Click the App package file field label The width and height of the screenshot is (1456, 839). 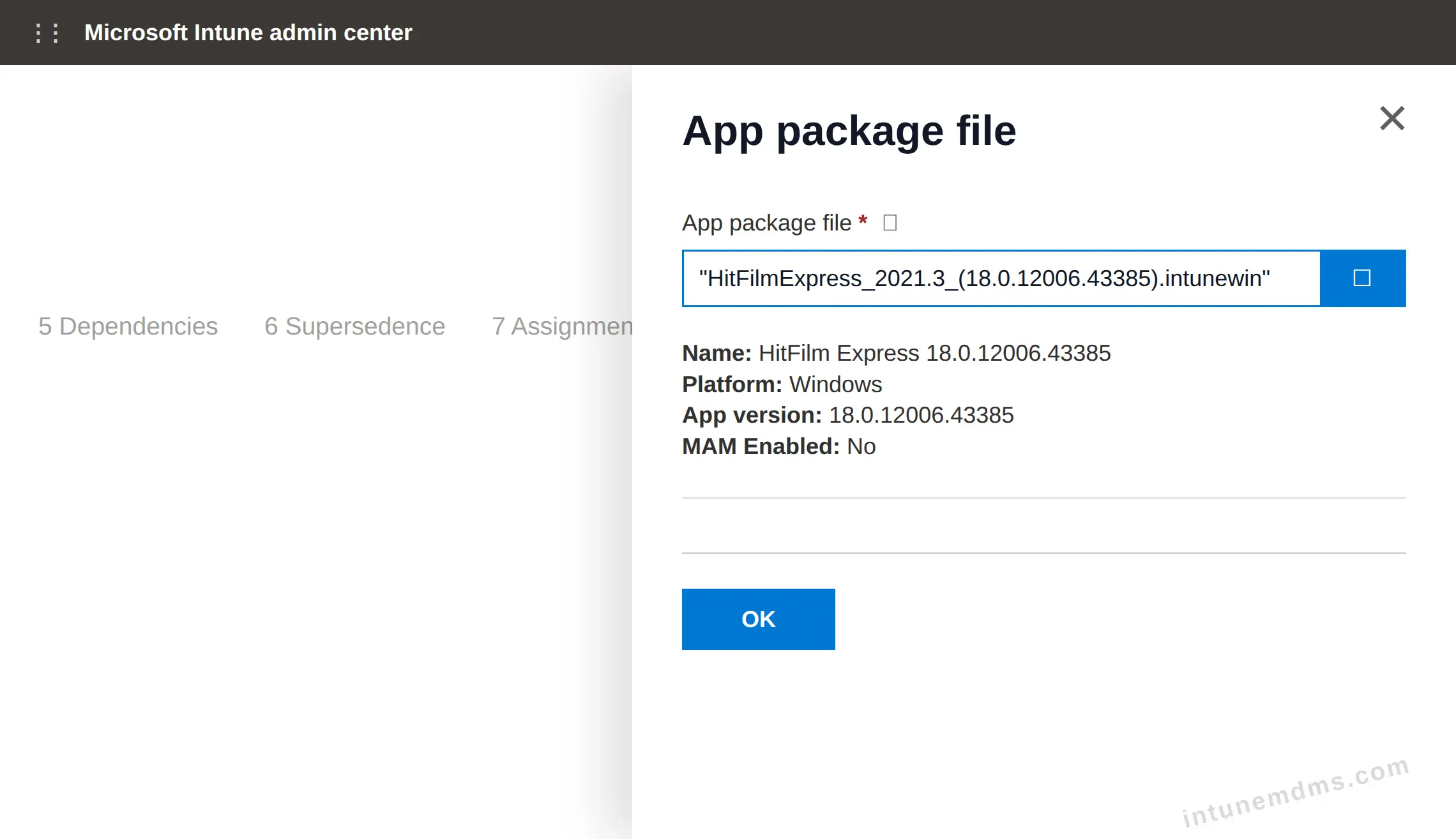(x=767, y=223)
